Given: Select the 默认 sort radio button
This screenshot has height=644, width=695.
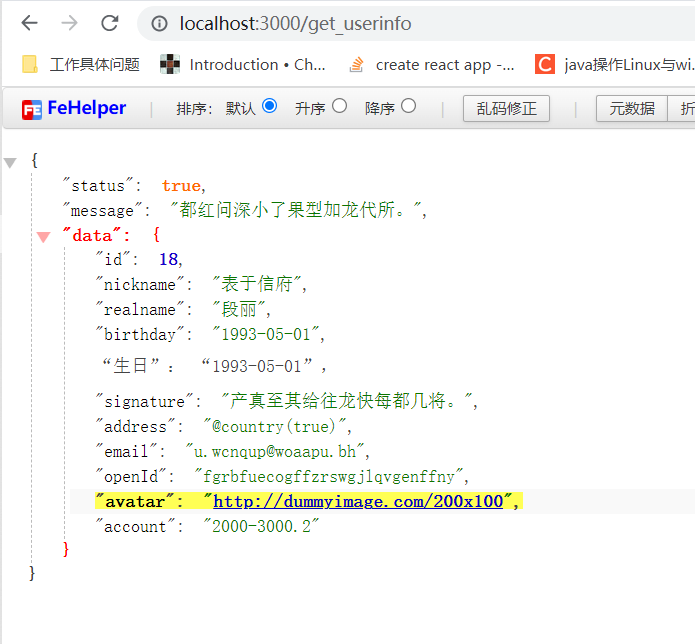Looking at the screenshot, I should coord(269,106).
